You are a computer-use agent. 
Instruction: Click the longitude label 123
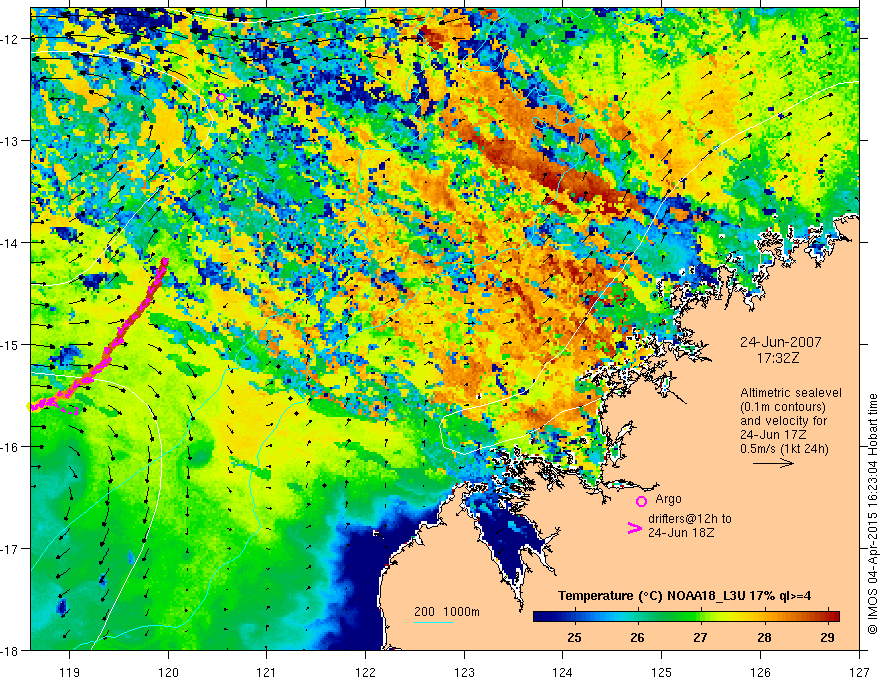click(464, 672)
